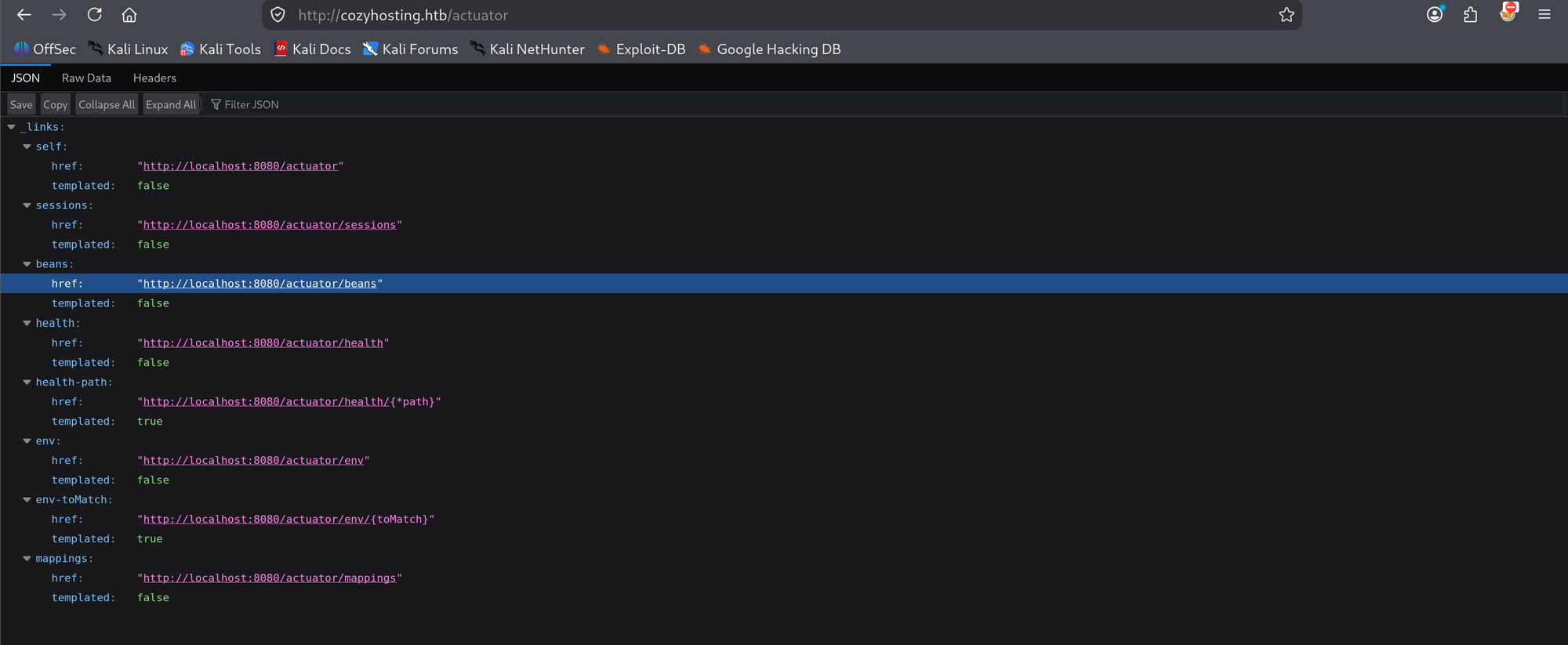This screenshot has height=645, width=1568.
Task: Open the Kali NetHunter bookmark
Action: coord(527,49)
